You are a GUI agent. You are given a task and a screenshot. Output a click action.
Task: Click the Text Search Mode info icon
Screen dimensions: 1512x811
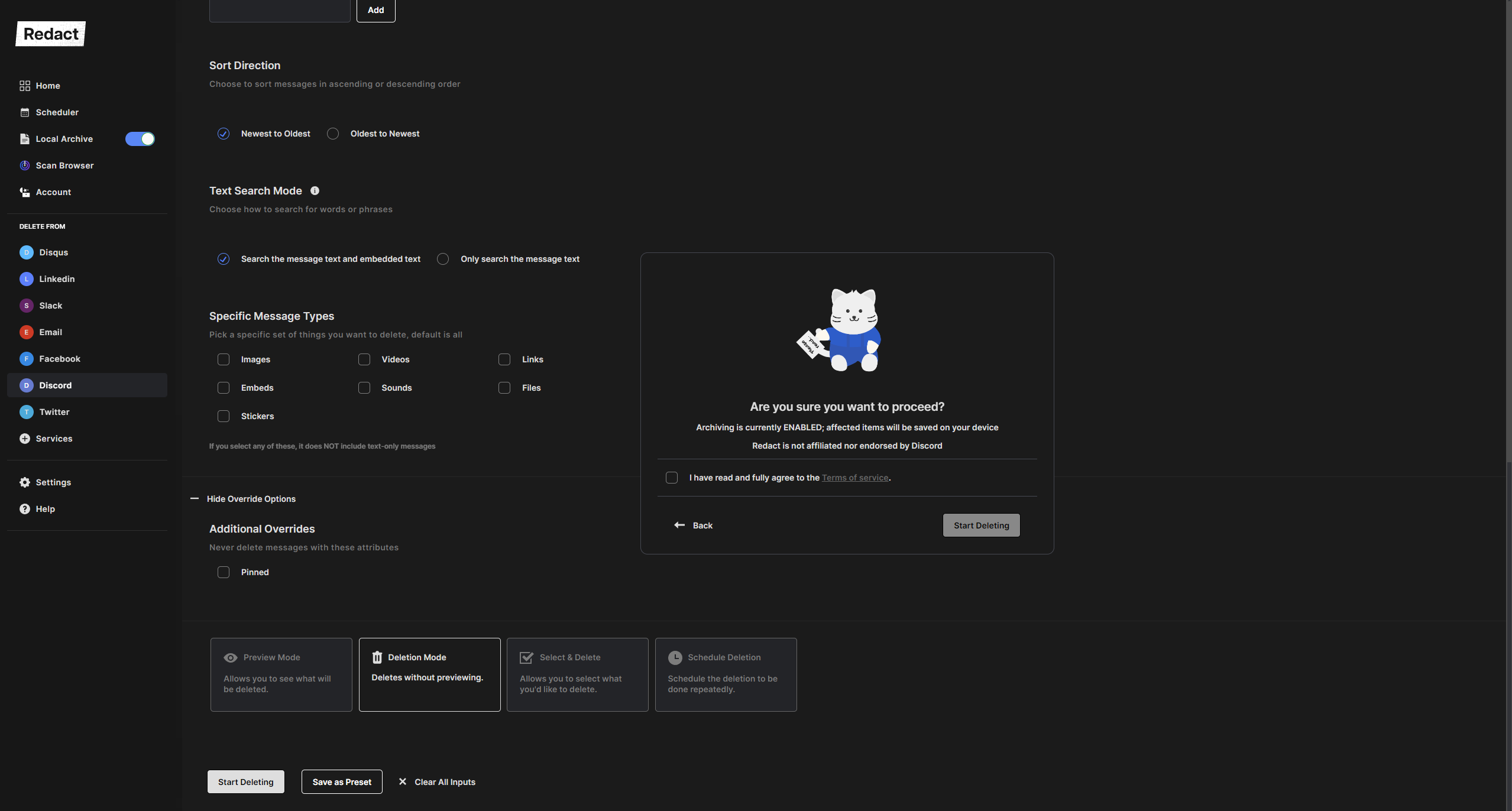click(x=315, y=190)
